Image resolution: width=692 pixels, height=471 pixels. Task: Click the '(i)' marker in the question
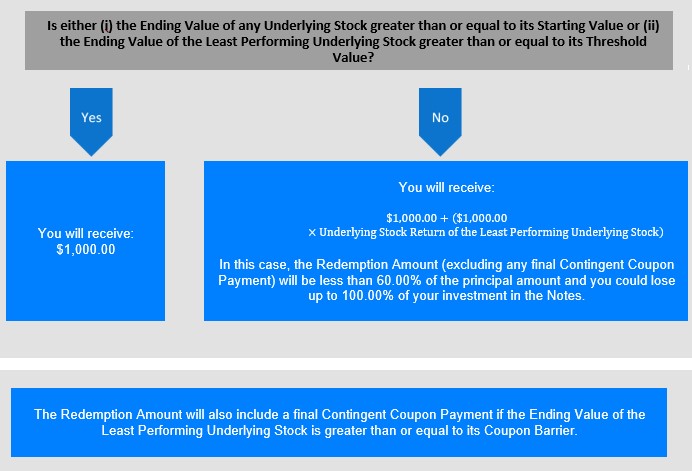pyautogui.click(x=106, y=26)
